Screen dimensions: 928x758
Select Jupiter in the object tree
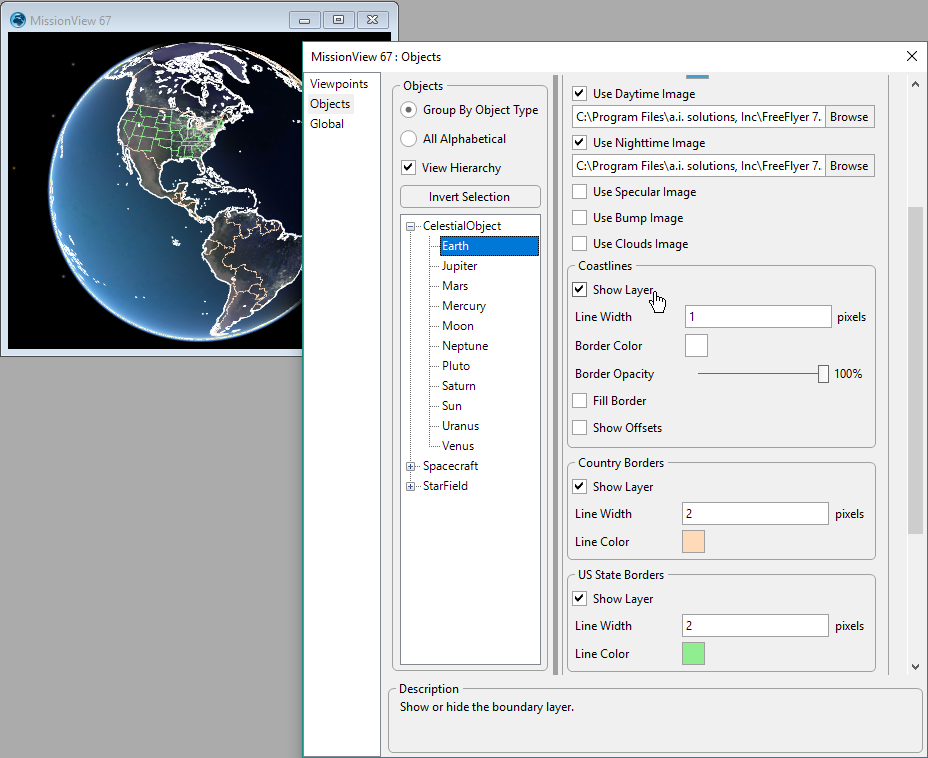(x=459, y=266)
